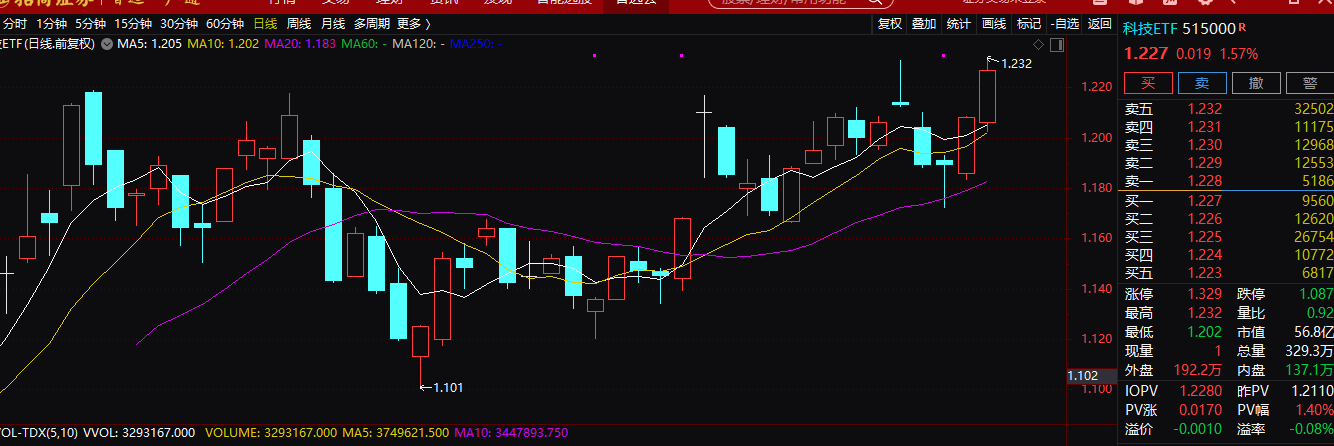
Task: Click the MA250 indicator label
Action: 476,43
